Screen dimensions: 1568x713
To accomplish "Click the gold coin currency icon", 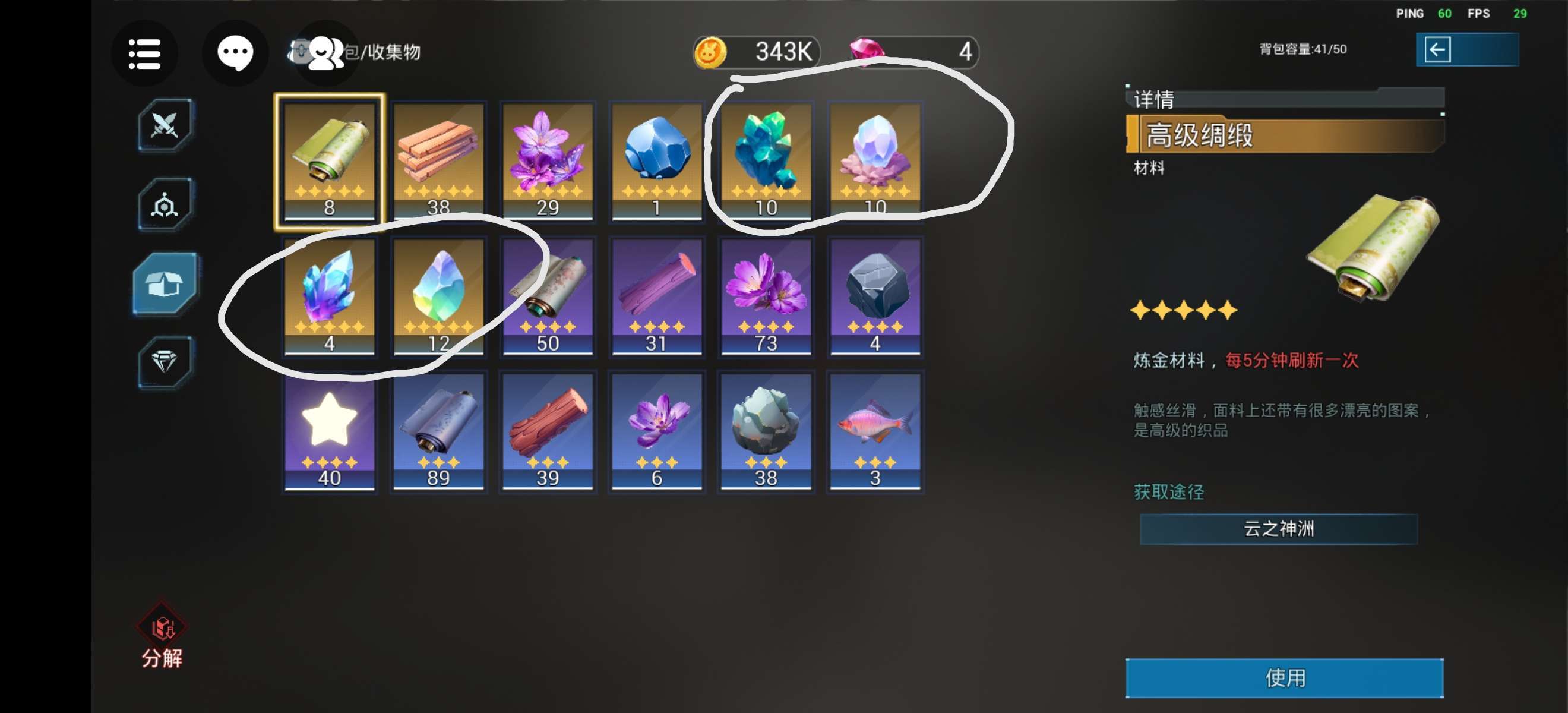I will point(710,52).
